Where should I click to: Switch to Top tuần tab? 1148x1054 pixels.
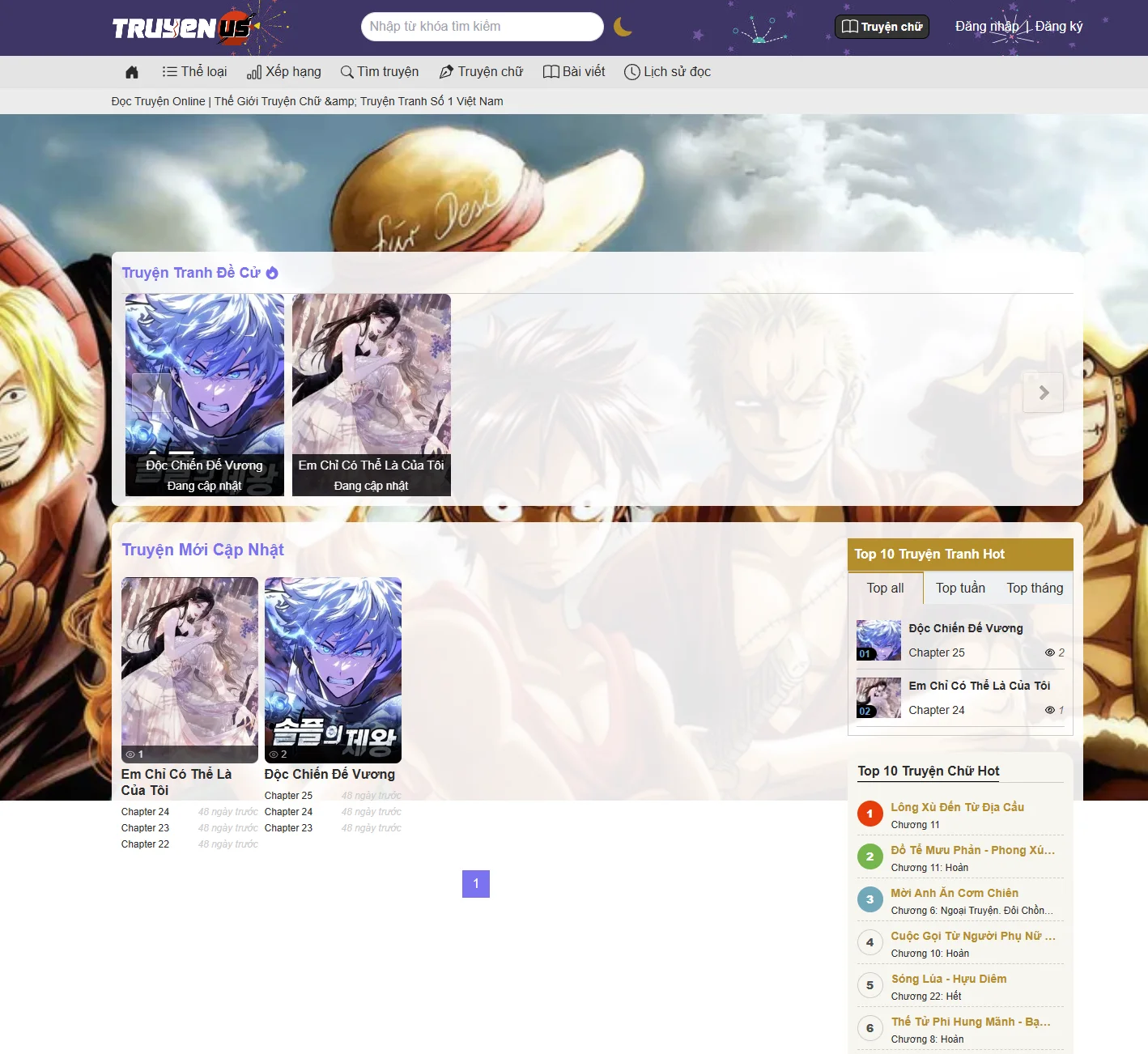pos(960,589)
